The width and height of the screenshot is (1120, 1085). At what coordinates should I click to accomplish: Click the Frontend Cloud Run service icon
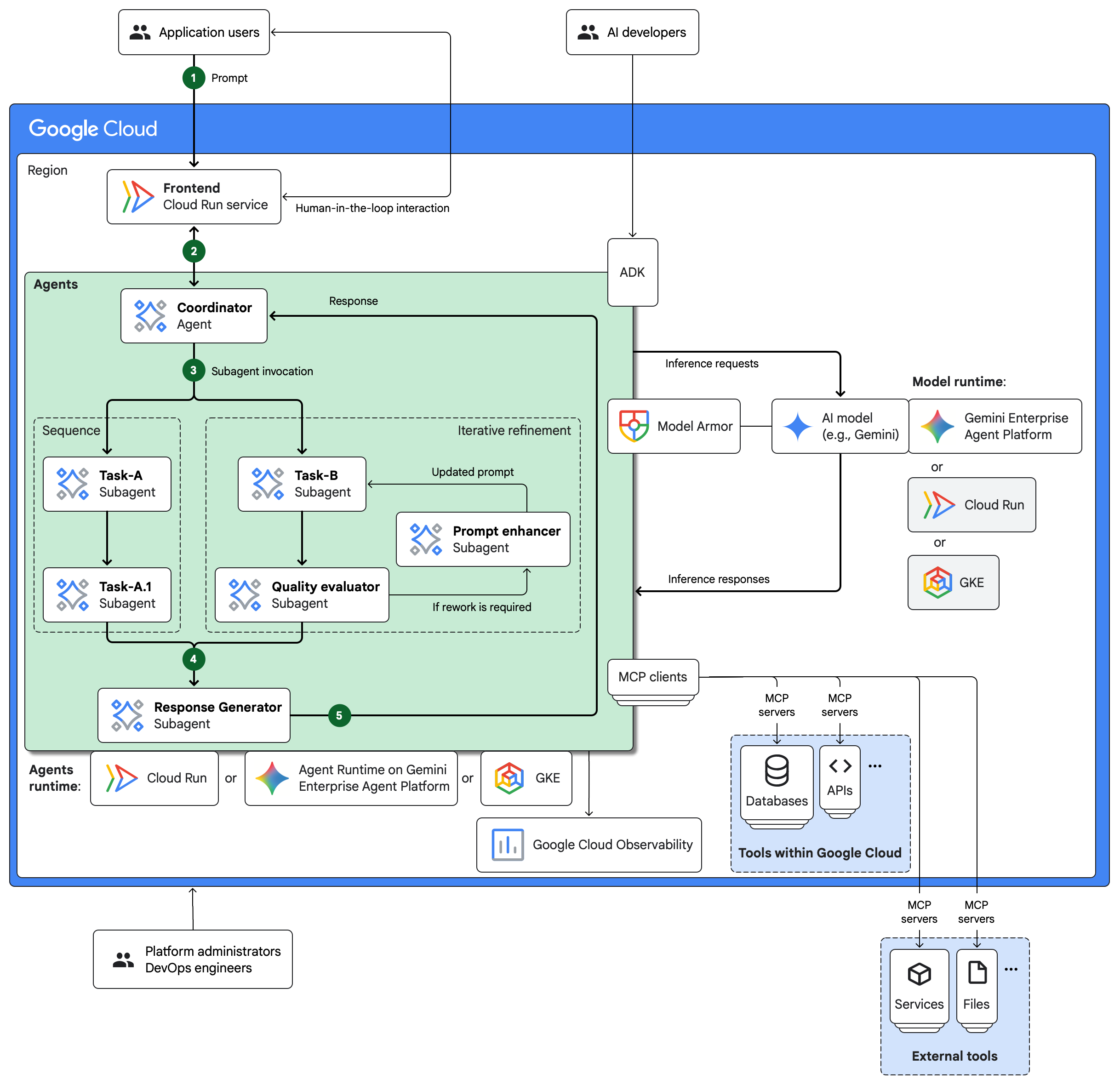click(x=138, y=197)
